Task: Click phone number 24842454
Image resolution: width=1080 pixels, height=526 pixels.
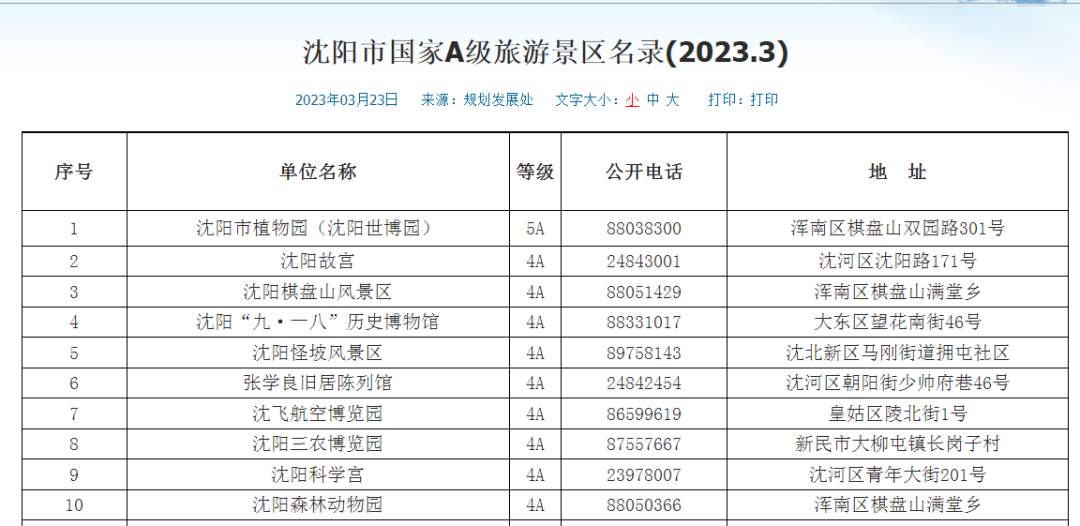Action: 644,383
